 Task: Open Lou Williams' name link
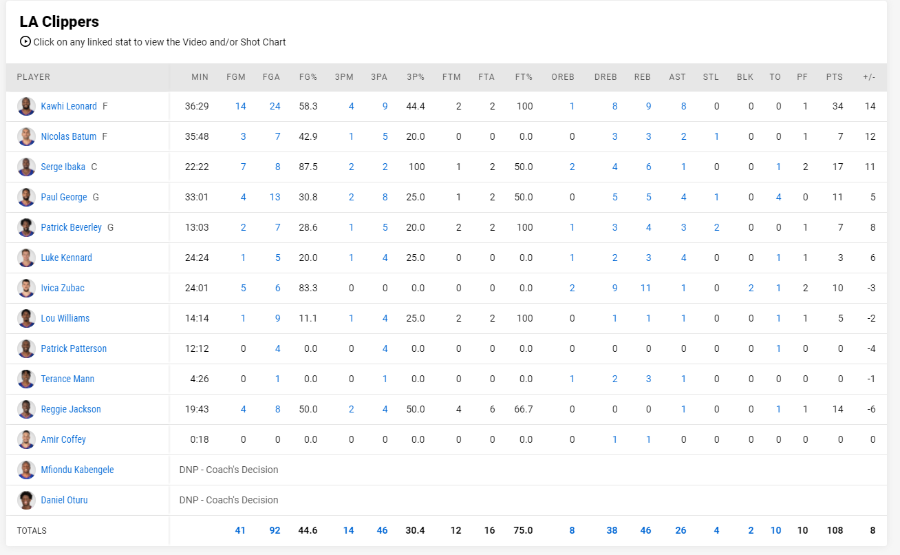(x=65, y=319)
